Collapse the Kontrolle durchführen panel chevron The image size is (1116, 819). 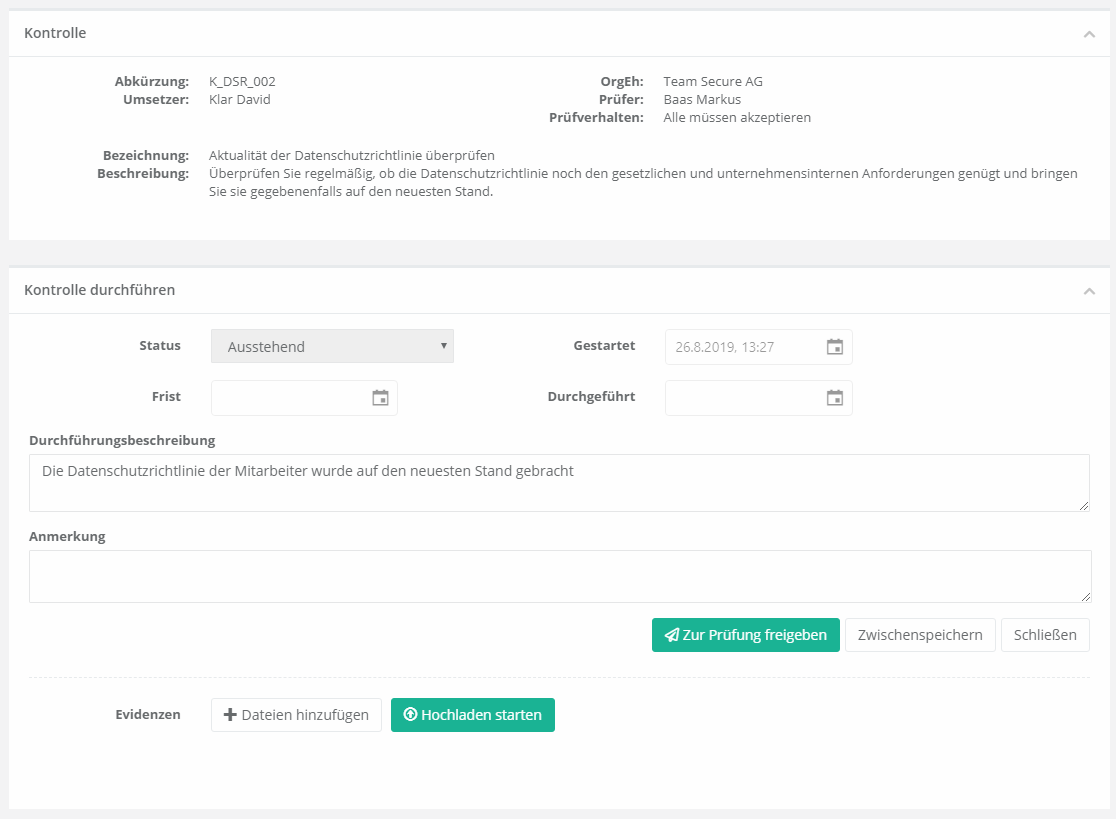tap(1089, 291)
